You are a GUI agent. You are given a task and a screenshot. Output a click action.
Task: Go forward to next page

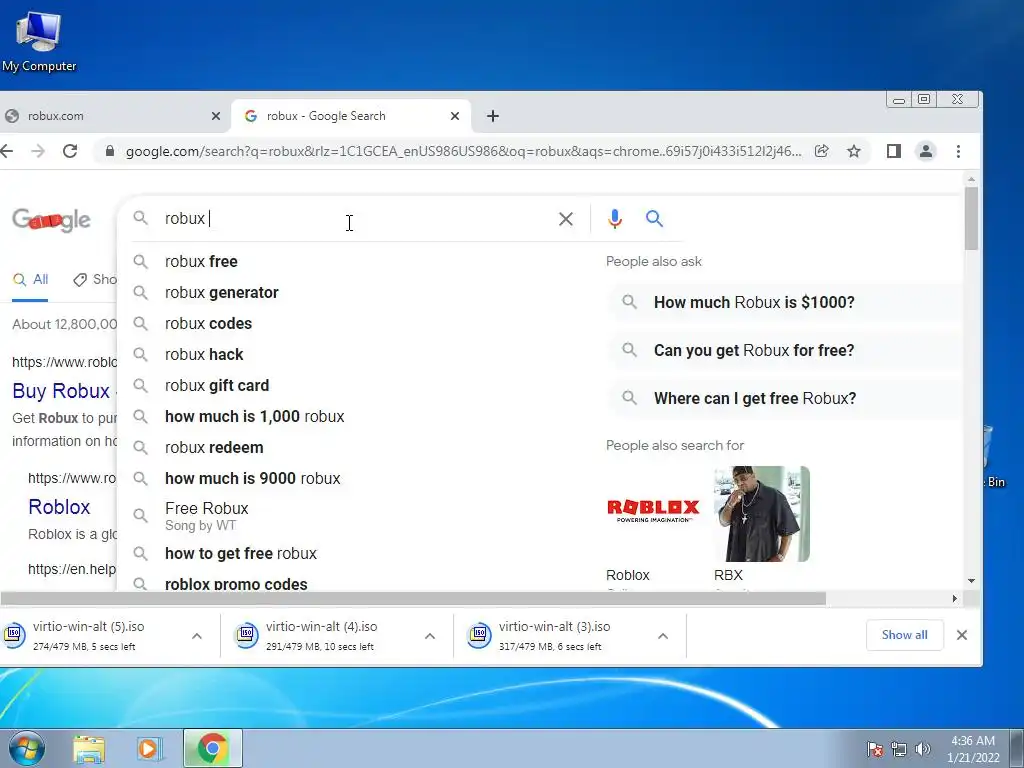coord(39,152)
